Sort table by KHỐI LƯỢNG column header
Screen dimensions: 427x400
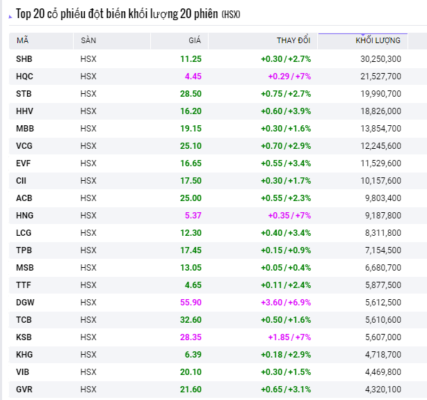[x=378, y=41]
